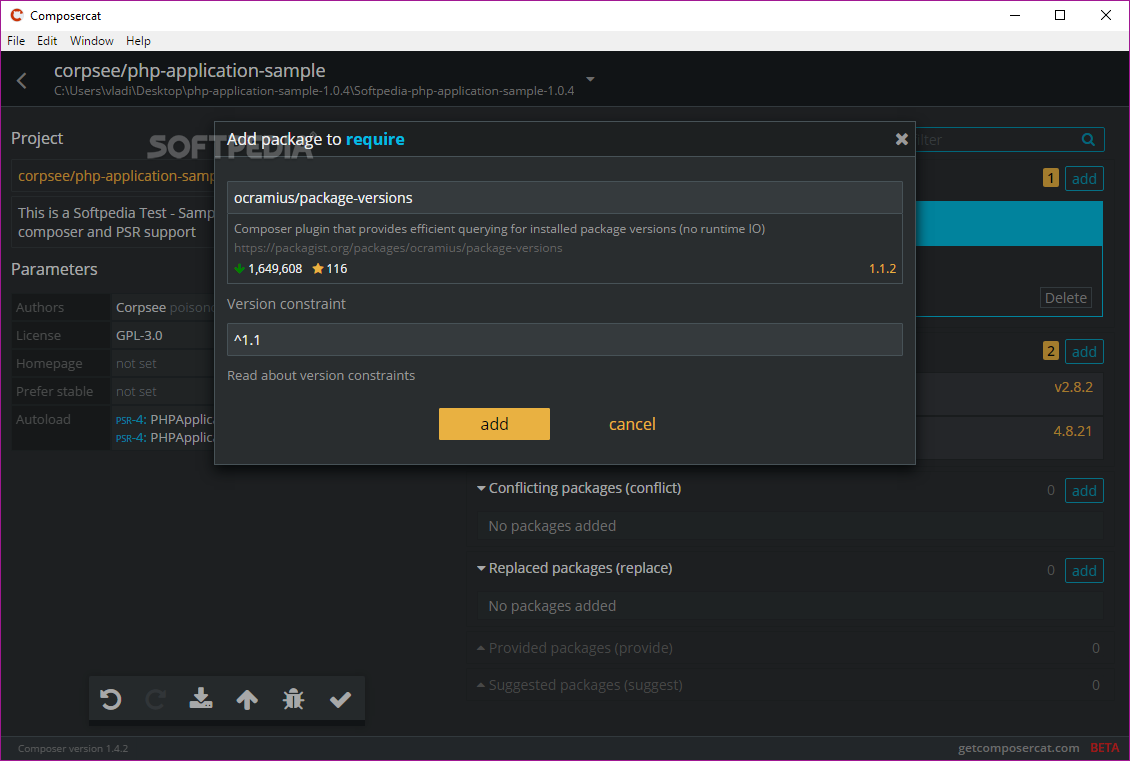The height and width of the screenshot is (761, 1130).
Task: Click the ocramius/package-versions package name field
Action: [x=564, y=197]
